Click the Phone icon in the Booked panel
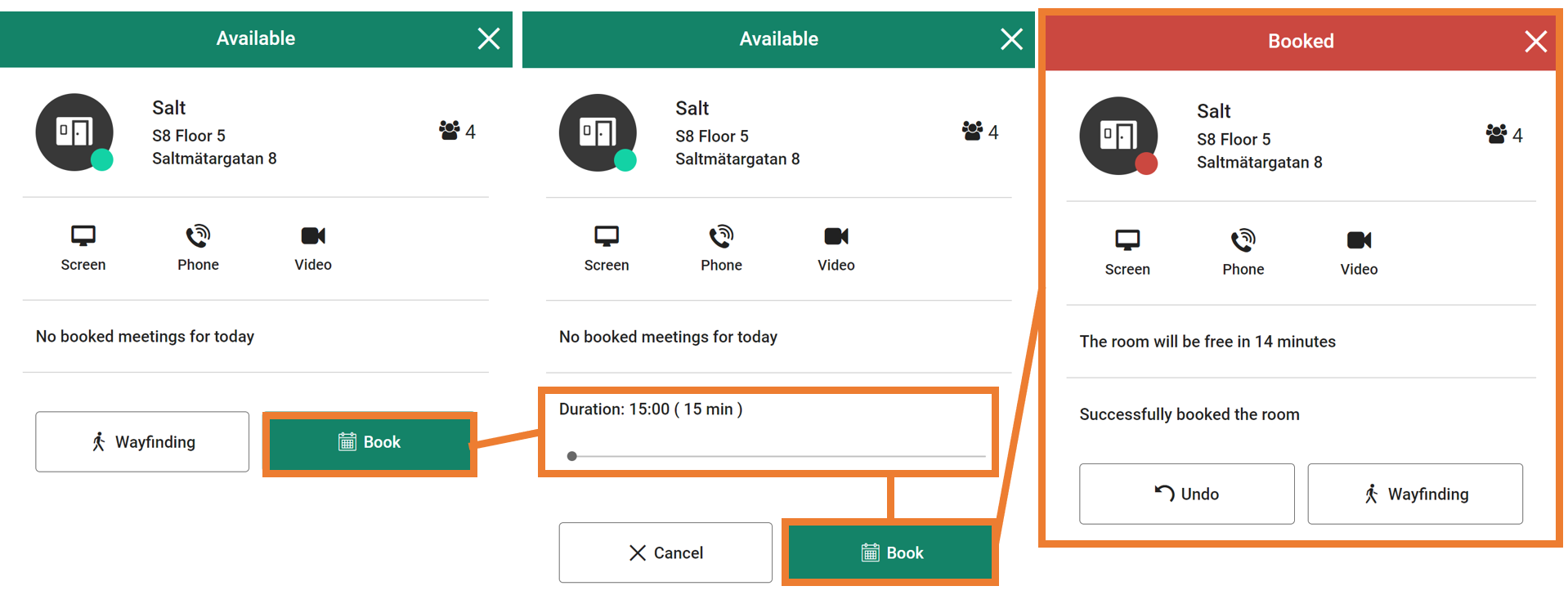This screenshot has height=595, width=1568. (x=1243, y=240)
